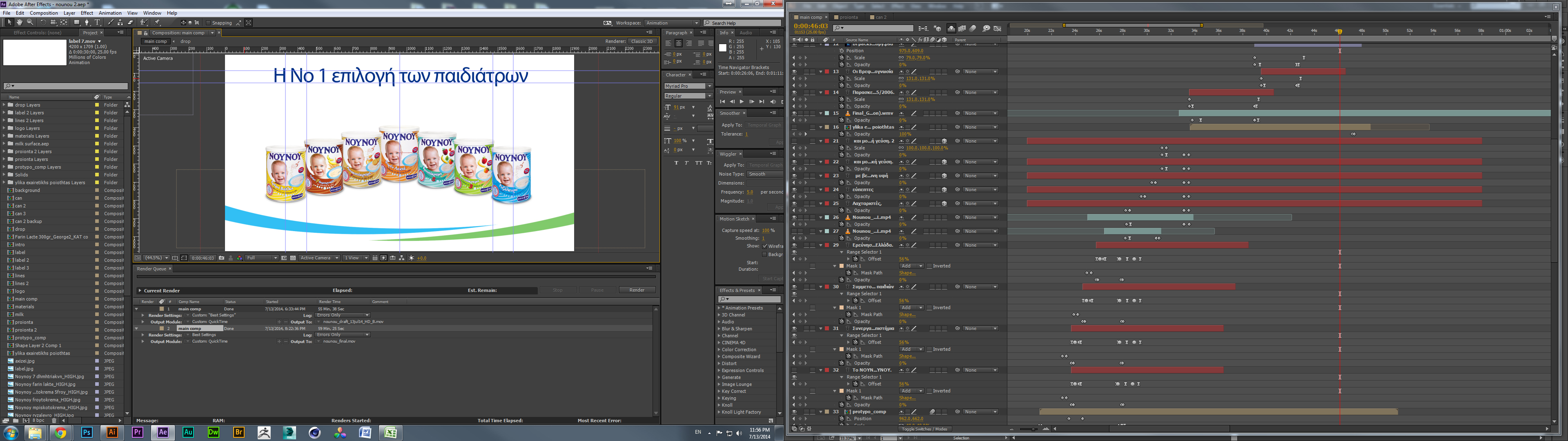Select the Clone Stamp tool
Viewport: 1568px width, 441px height.
pos(120,22)
